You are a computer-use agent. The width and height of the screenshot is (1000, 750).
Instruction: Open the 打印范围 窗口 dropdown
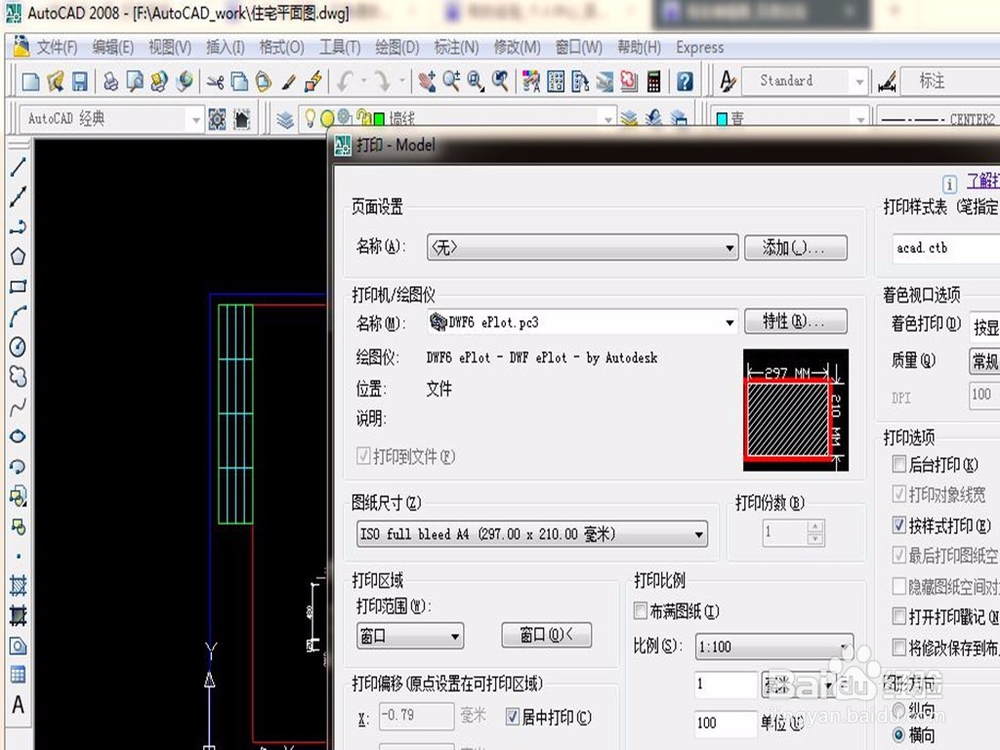[410, 636]
